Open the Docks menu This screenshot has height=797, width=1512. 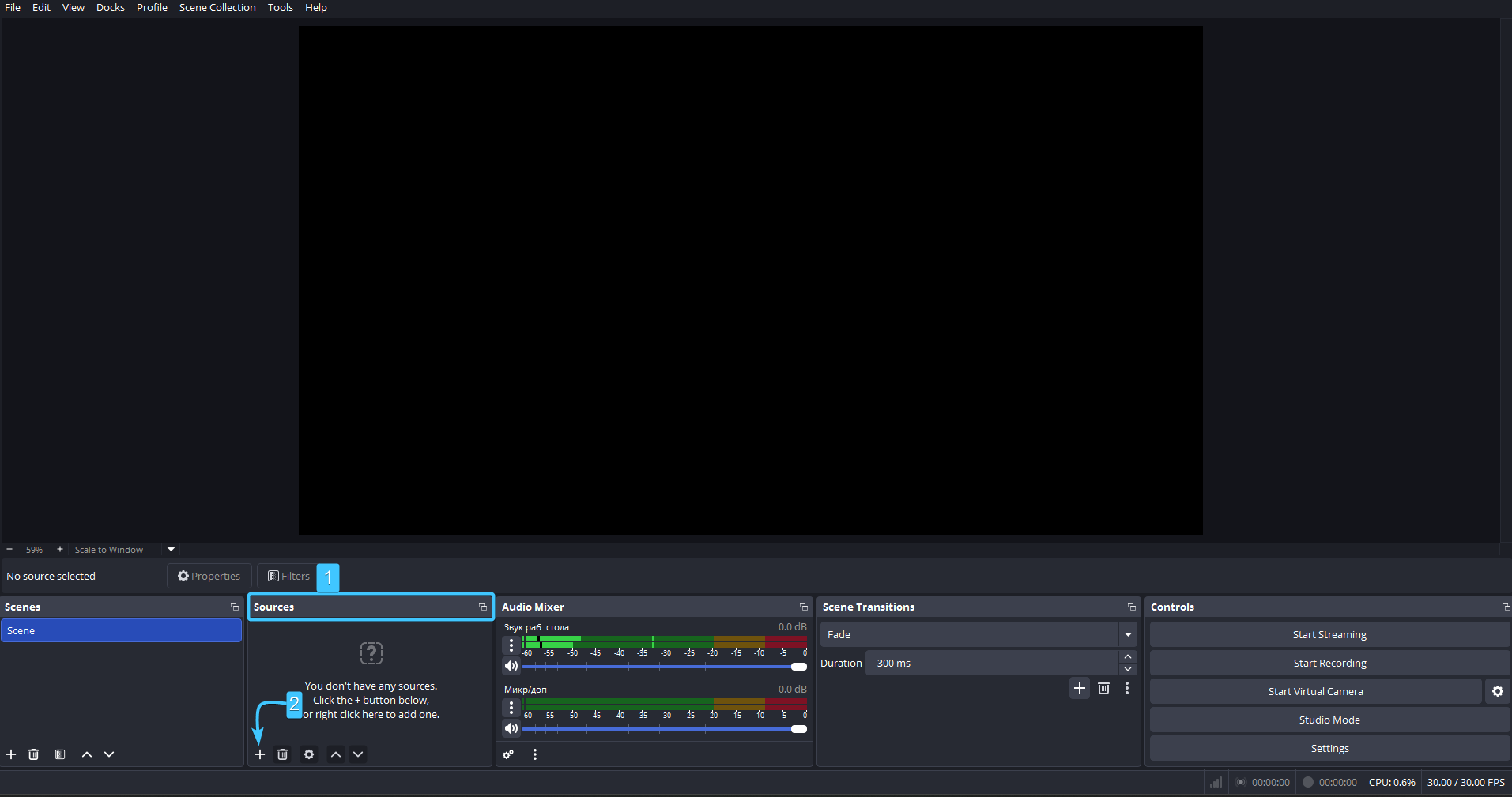pyautogui.click(x=110, y=8)
